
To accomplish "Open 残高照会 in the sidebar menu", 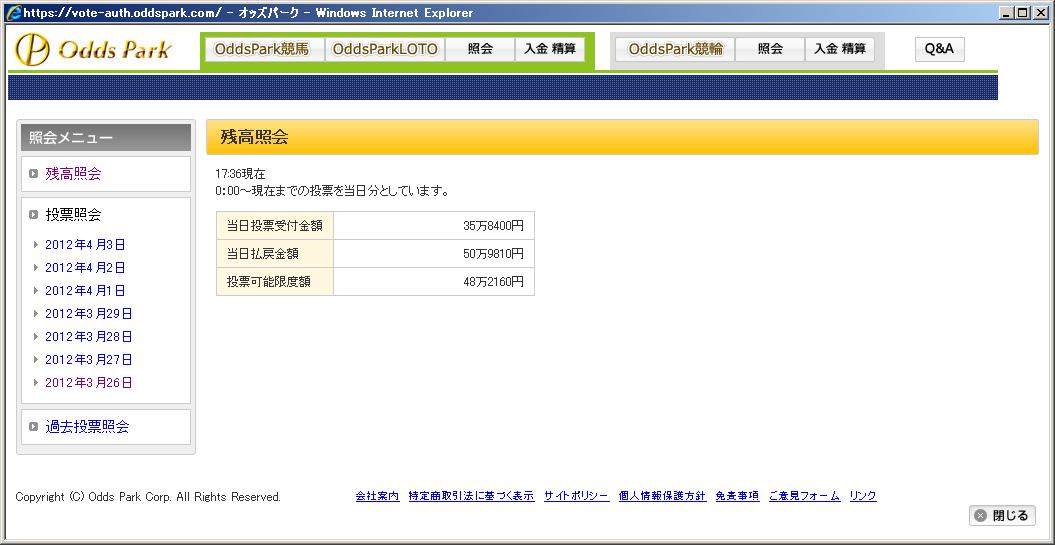I will [73, 174].
